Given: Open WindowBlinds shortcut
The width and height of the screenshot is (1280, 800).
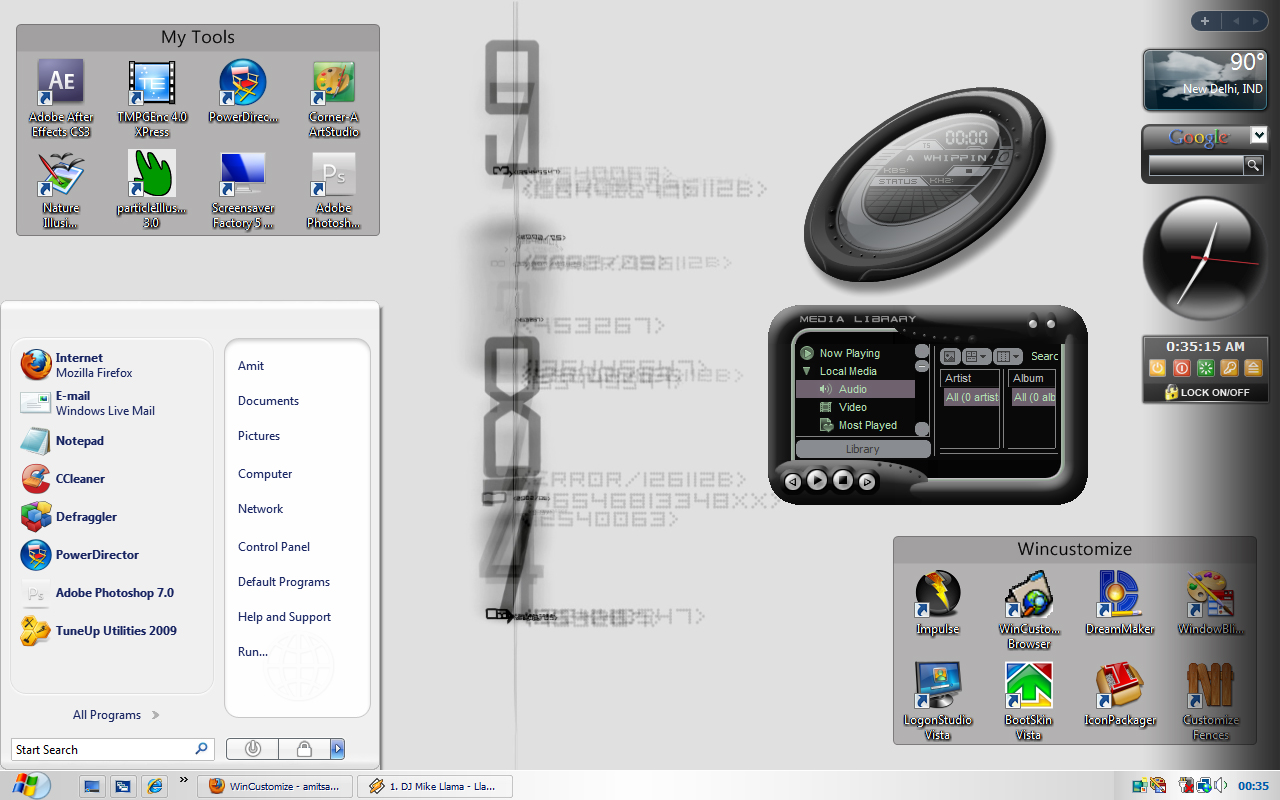Looking at the screenshot, I should click(1211, 603).
